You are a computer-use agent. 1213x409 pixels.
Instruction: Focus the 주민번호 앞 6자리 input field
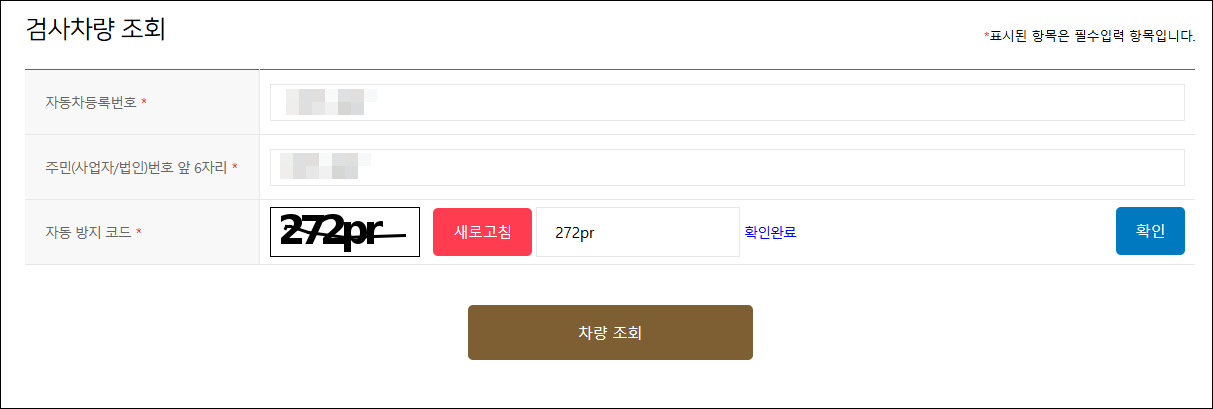tap(727, 167)
